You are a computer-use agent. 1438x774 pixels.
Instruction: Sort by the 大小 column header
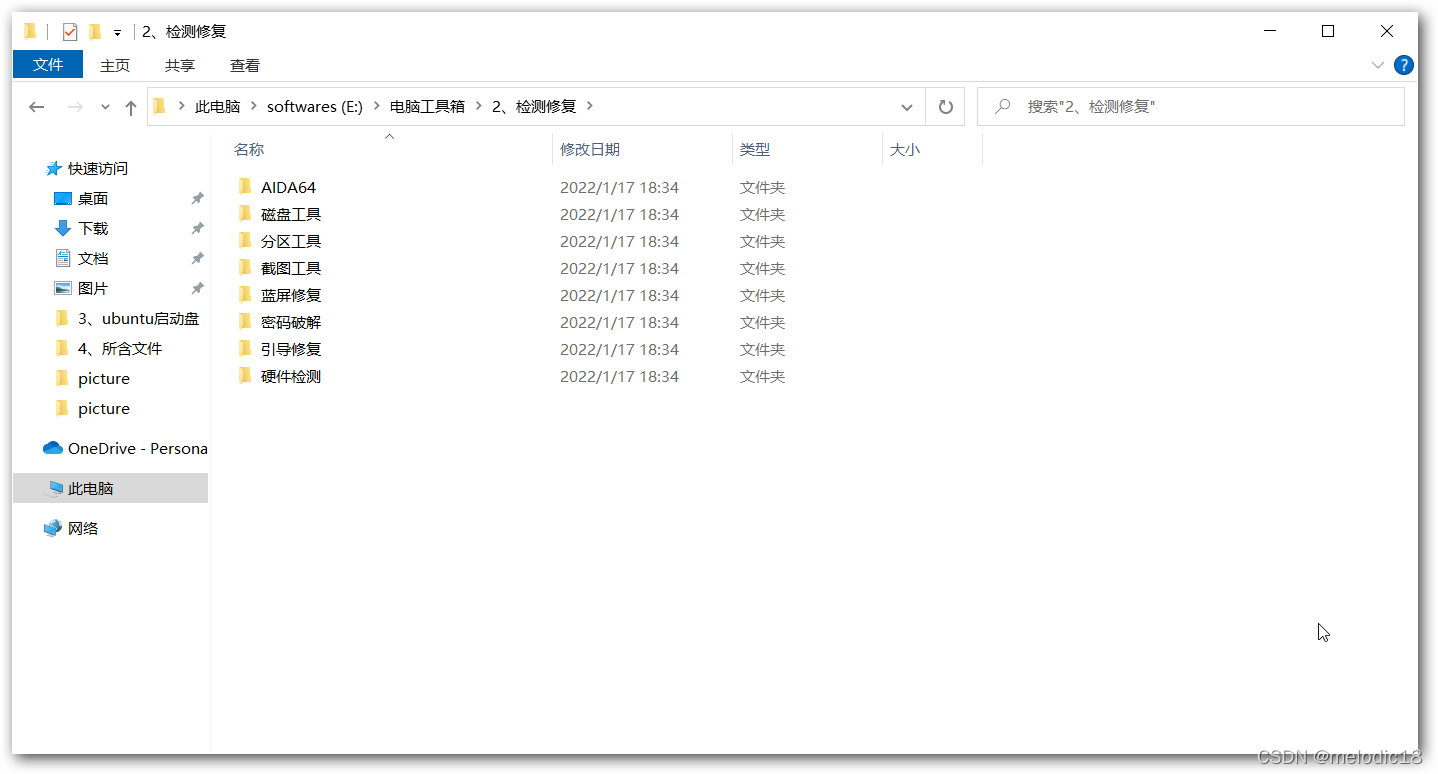pos(905,149)
